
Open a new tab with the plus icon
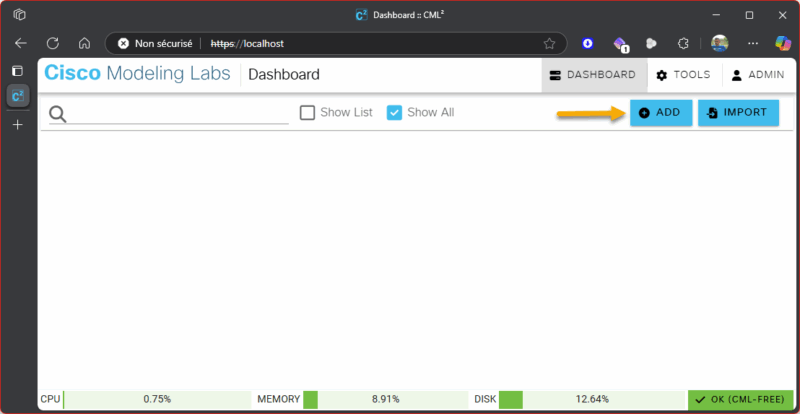tap(18, 125)
